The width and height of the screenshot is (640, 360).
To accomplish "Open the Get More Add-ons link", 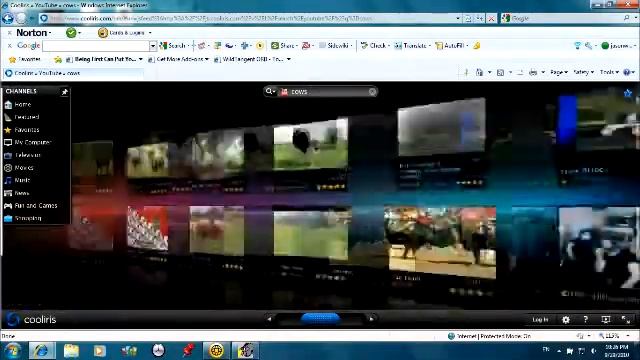I will pyautogui.click(x=178, y=60).
